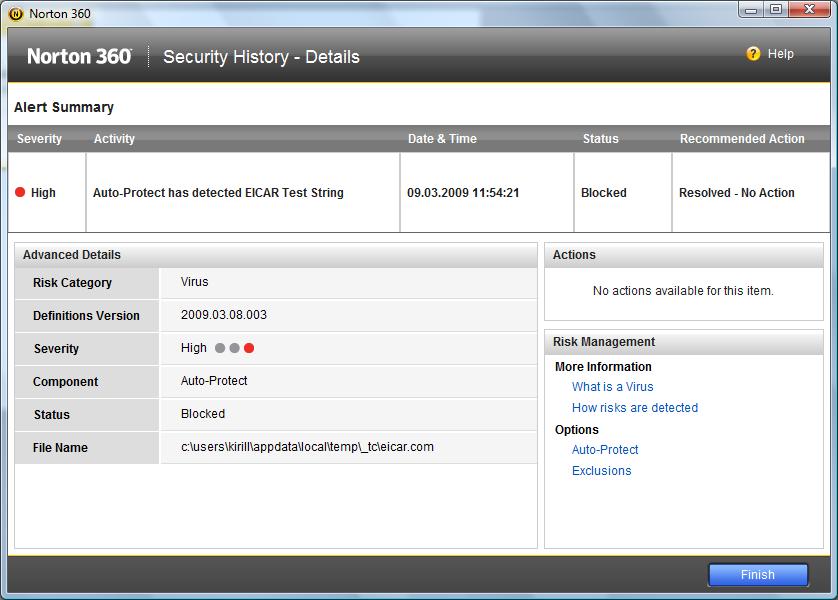Click the red High severity dot in Alert Summary
The image size is (838, 600).
[20, 192]
